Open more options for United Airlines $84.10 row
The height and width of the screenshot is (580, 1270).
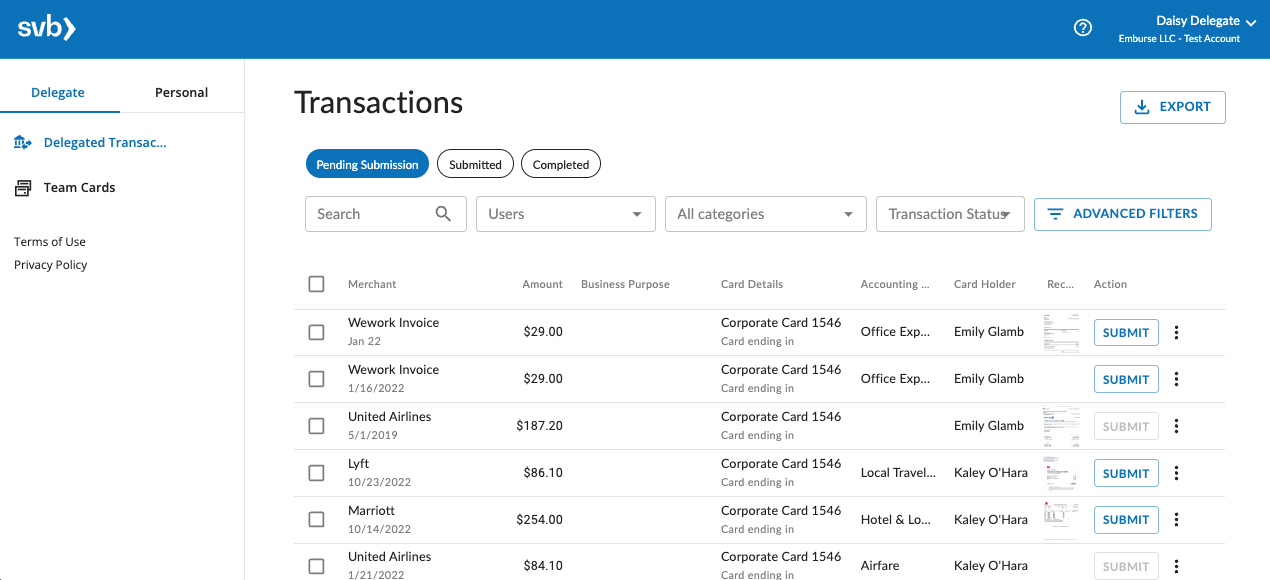click(x=1176, y=566)
